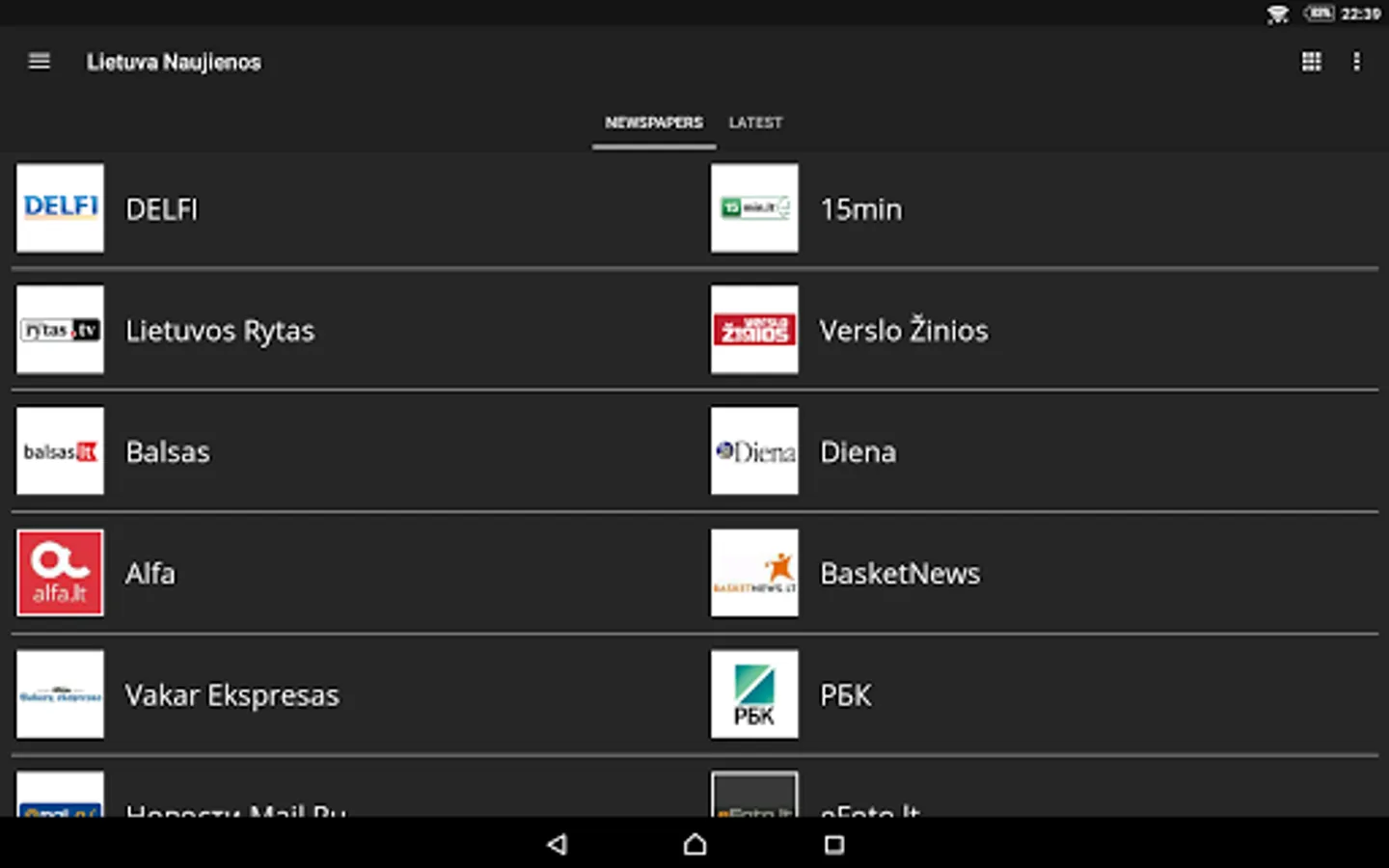
Task: Tap the РБК logo thumbnail
Action: click(754, 694)
